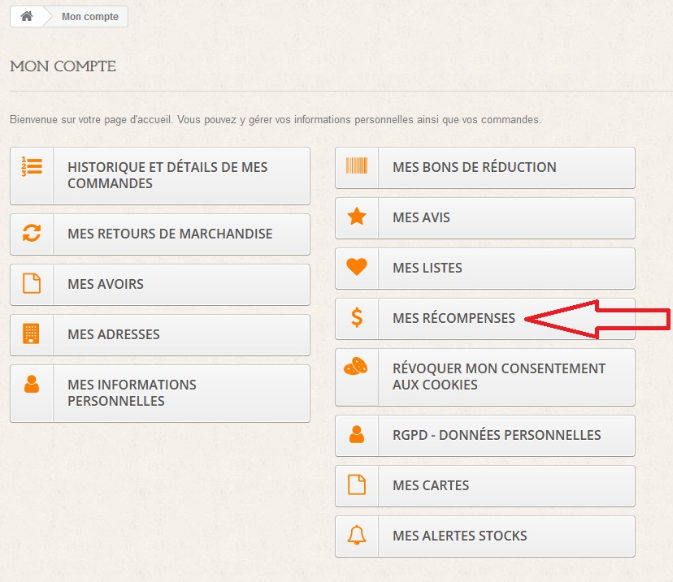Click the person icon beside RGPD

pos(357,434)
